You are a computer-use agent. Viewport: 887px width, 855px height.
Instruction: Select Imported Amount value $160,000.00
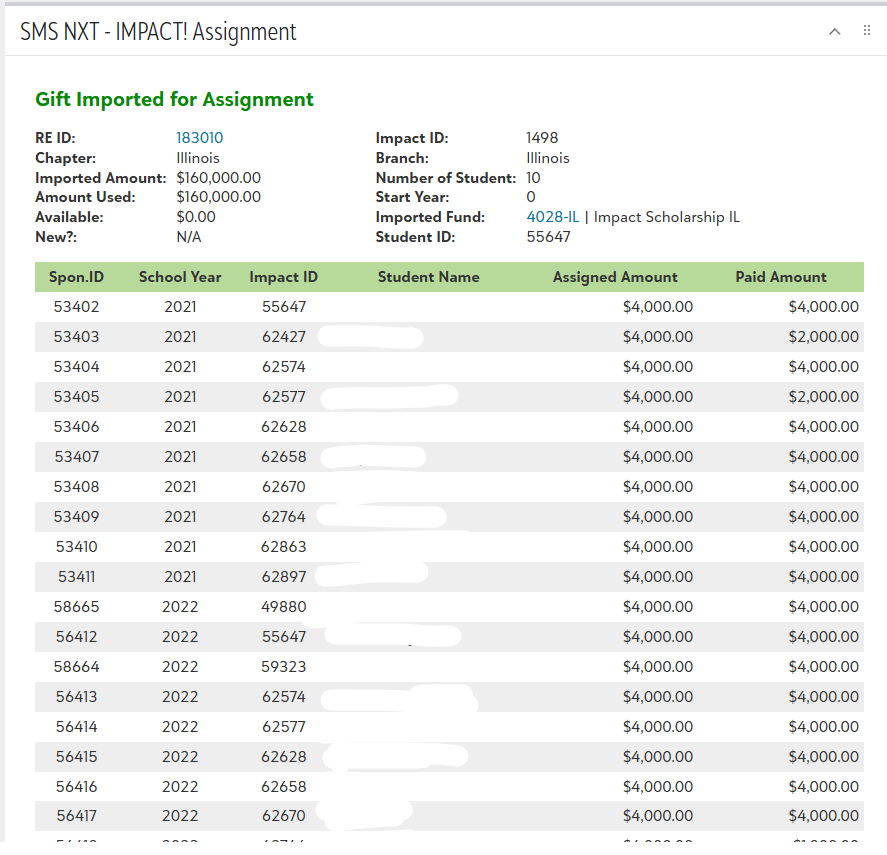(x=218, y=178)
